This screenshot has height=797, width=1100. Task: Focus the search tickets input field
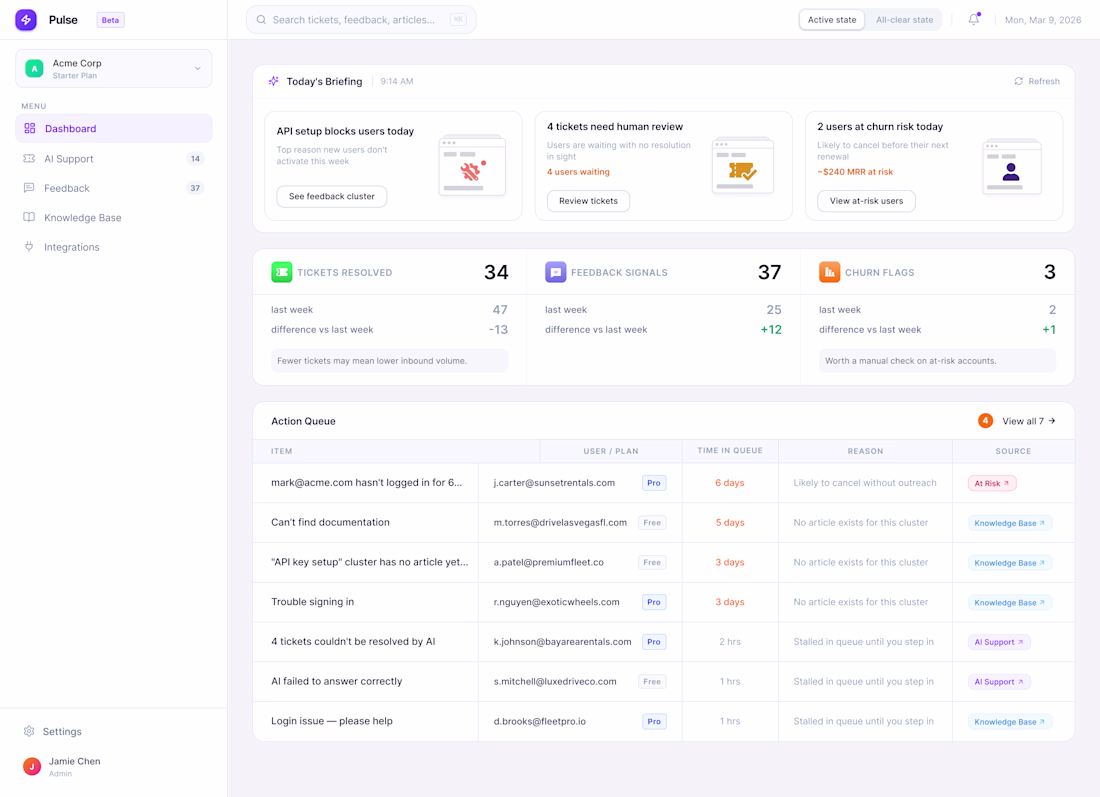click(361, 20)
